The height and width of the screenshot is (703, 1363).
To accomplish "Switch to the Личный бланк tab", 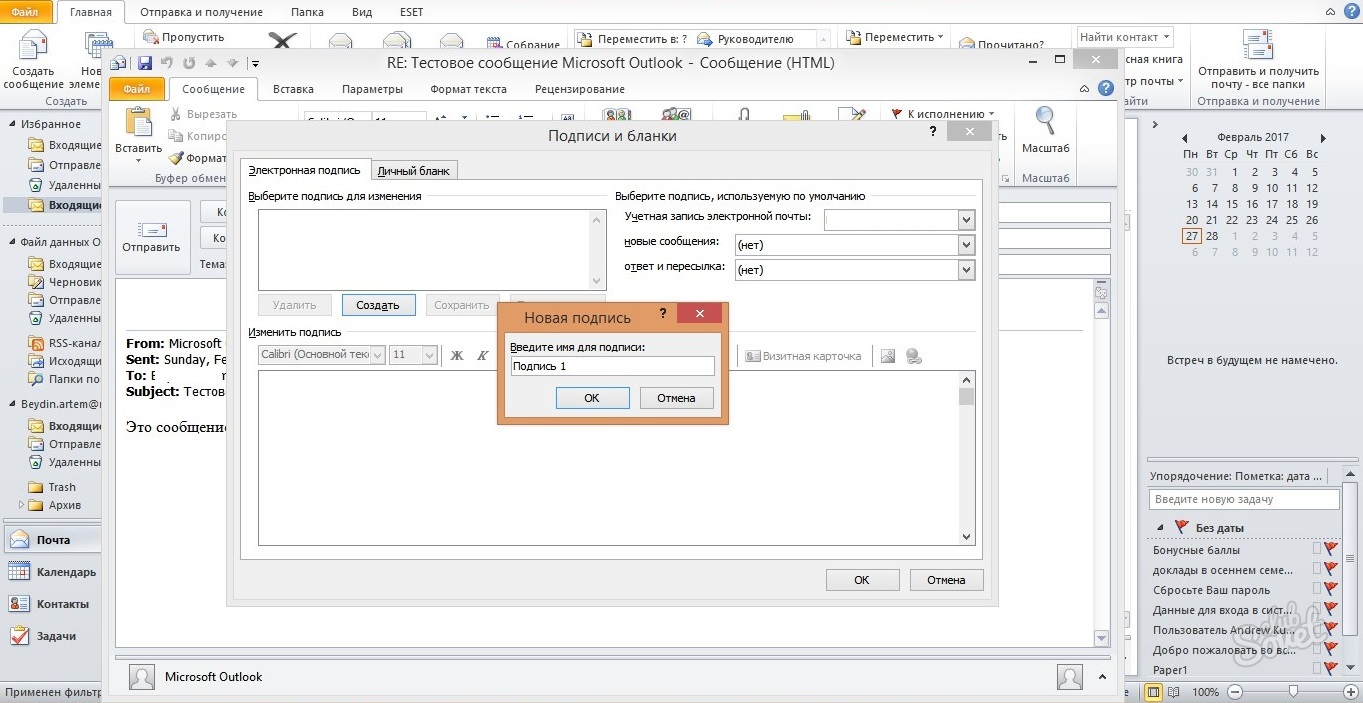I will pyautogui.click(x=414, y=171).
